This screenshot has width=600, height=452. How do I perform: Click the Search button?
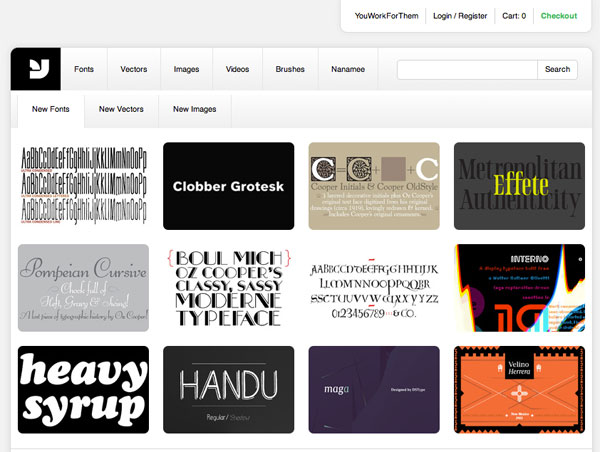coord(558,70)
